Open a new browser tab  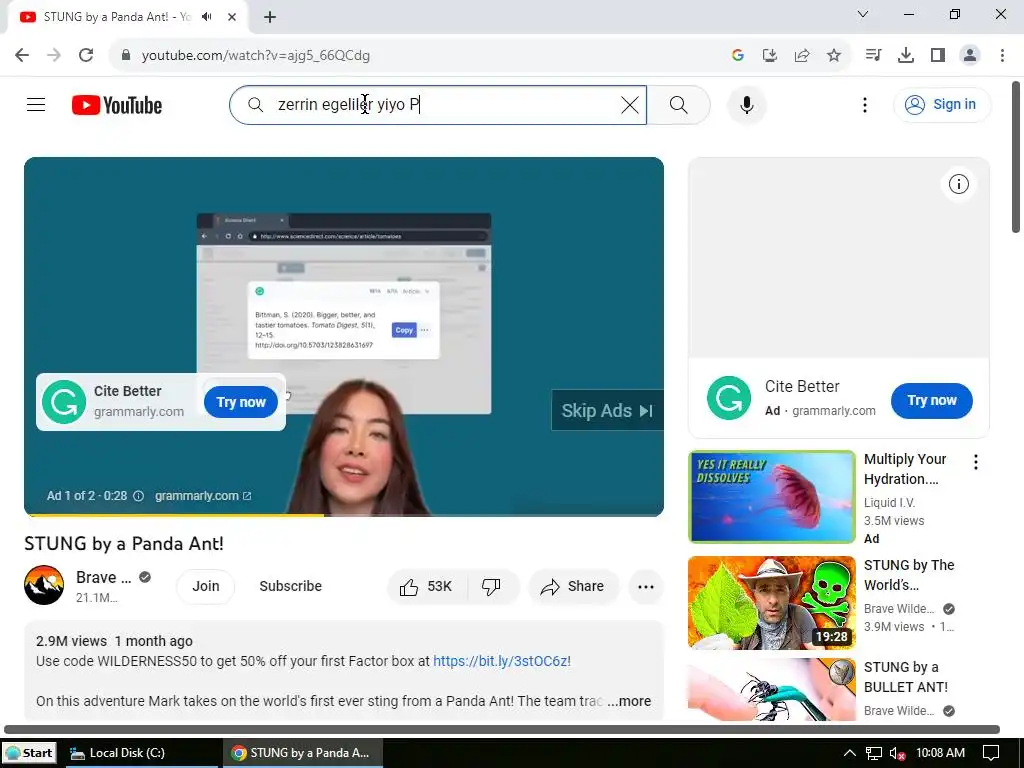[270, 17]
